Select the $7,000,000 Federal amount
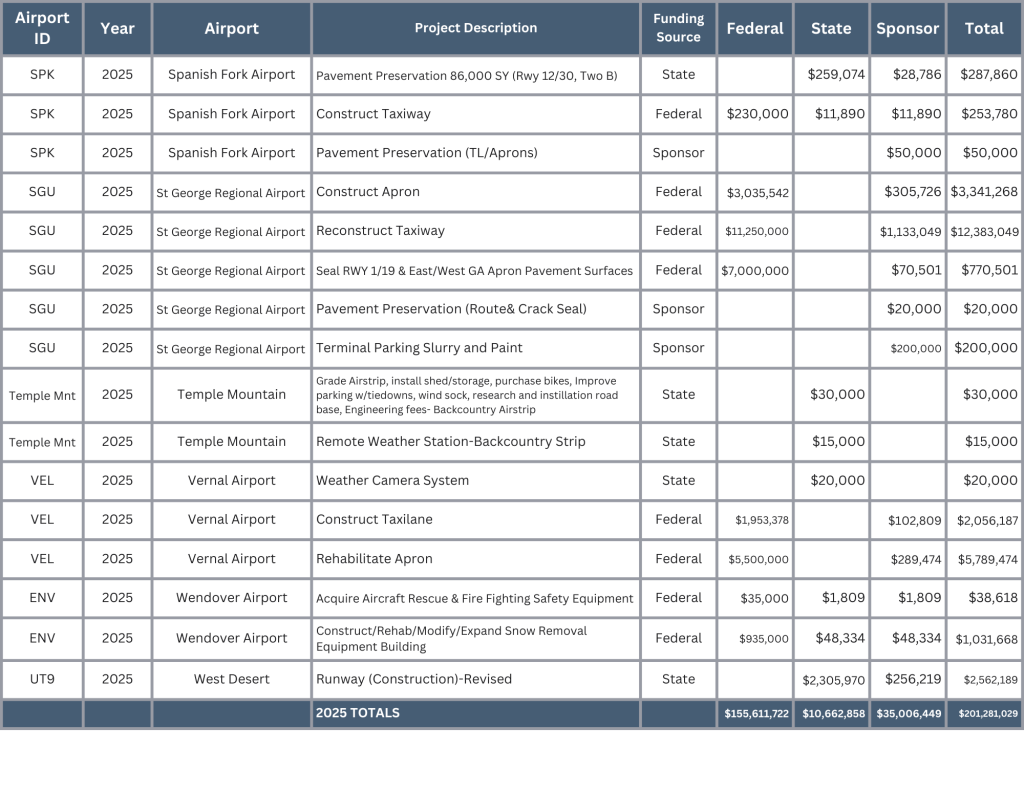 [x=755, y=270]
